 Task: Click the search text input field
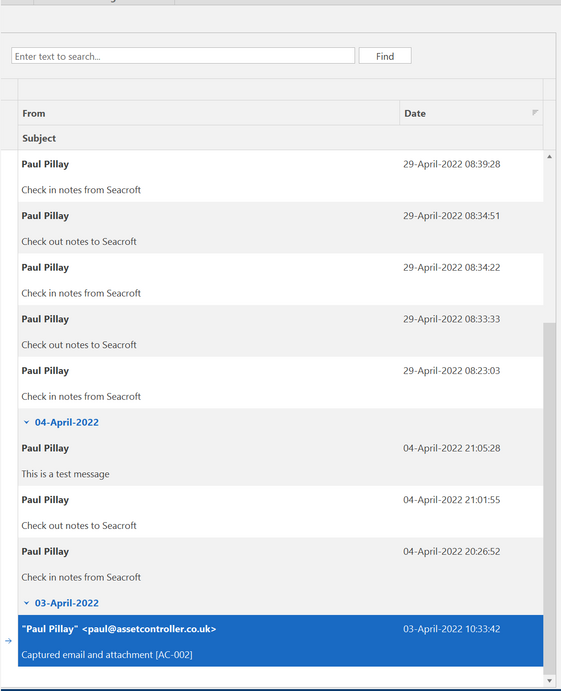point(183,56)
